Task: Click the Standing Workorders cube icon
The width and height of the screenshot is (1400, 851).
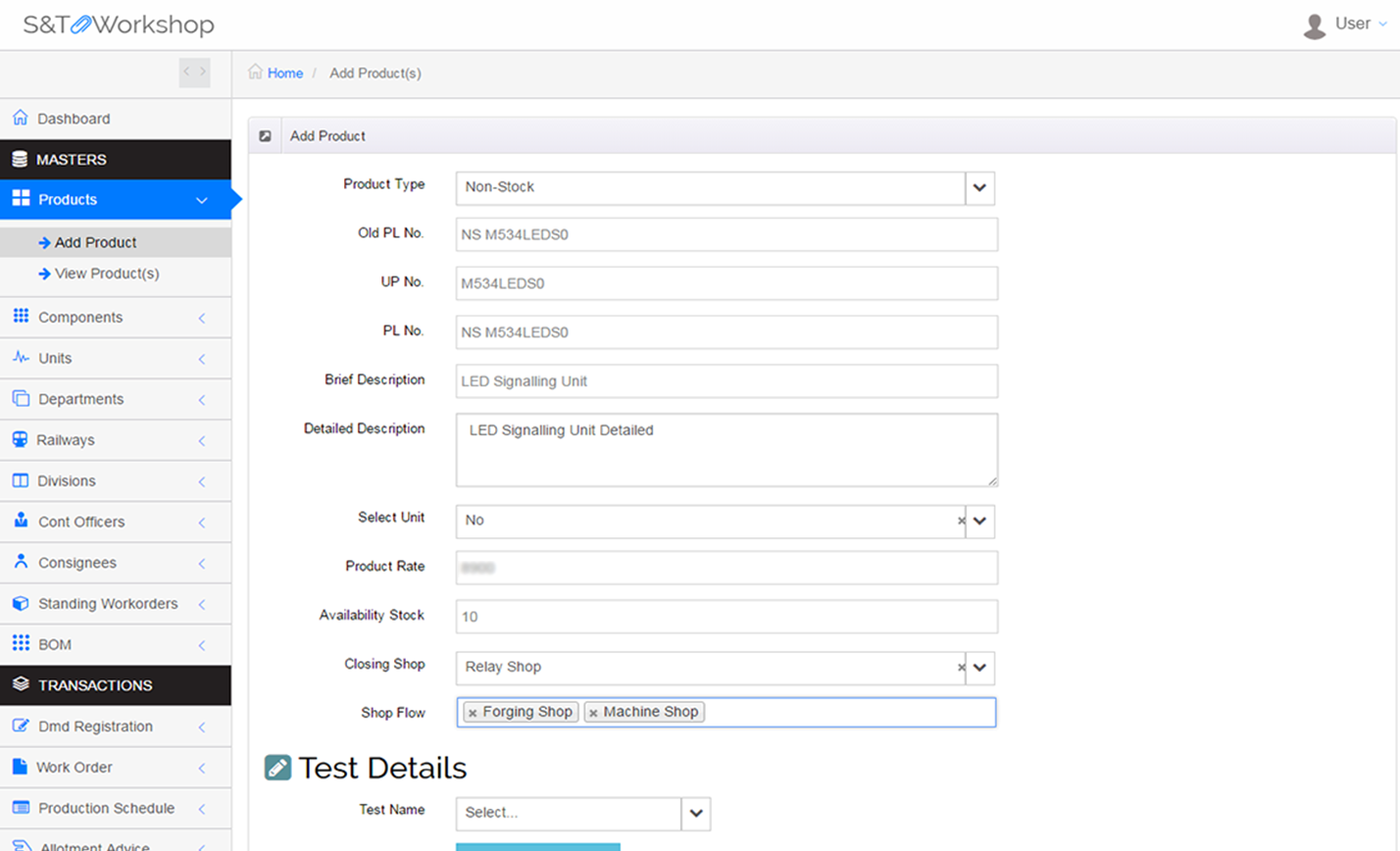Action: [21, 603]
